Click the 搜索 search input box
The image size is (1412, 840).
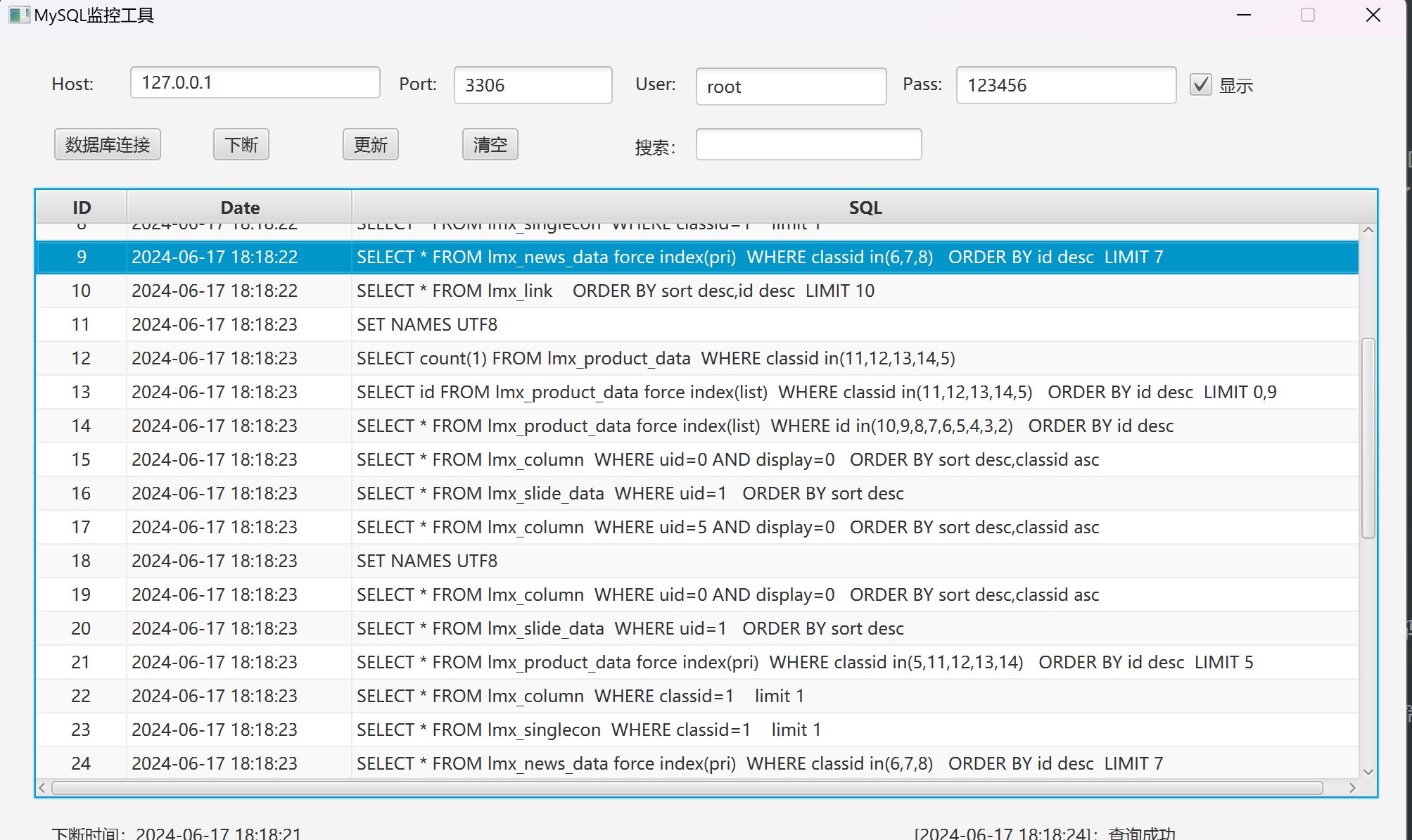click(809, 144)
